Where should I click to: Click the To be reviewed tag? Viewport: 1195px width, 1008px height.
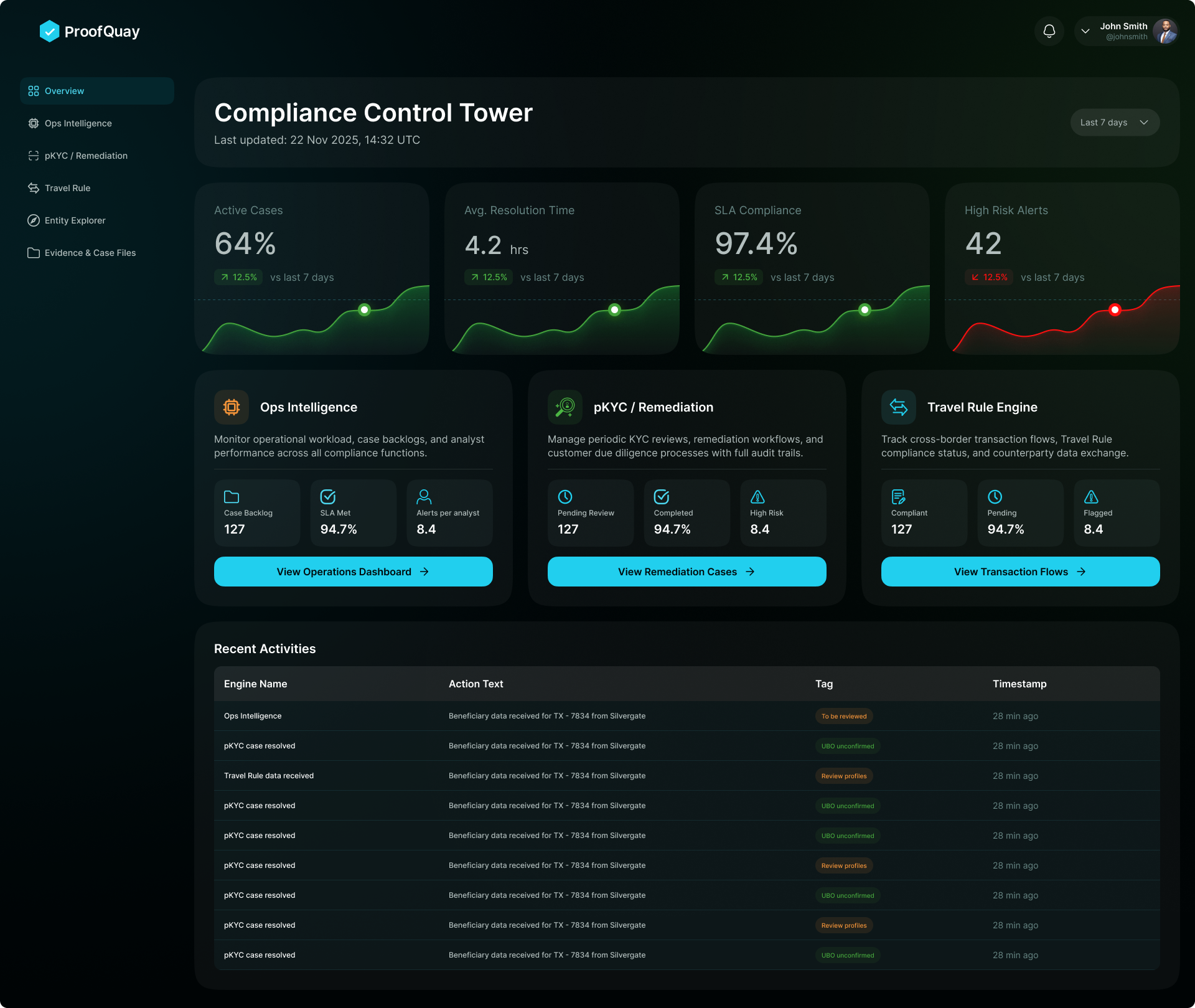click(x=843, y=716)
